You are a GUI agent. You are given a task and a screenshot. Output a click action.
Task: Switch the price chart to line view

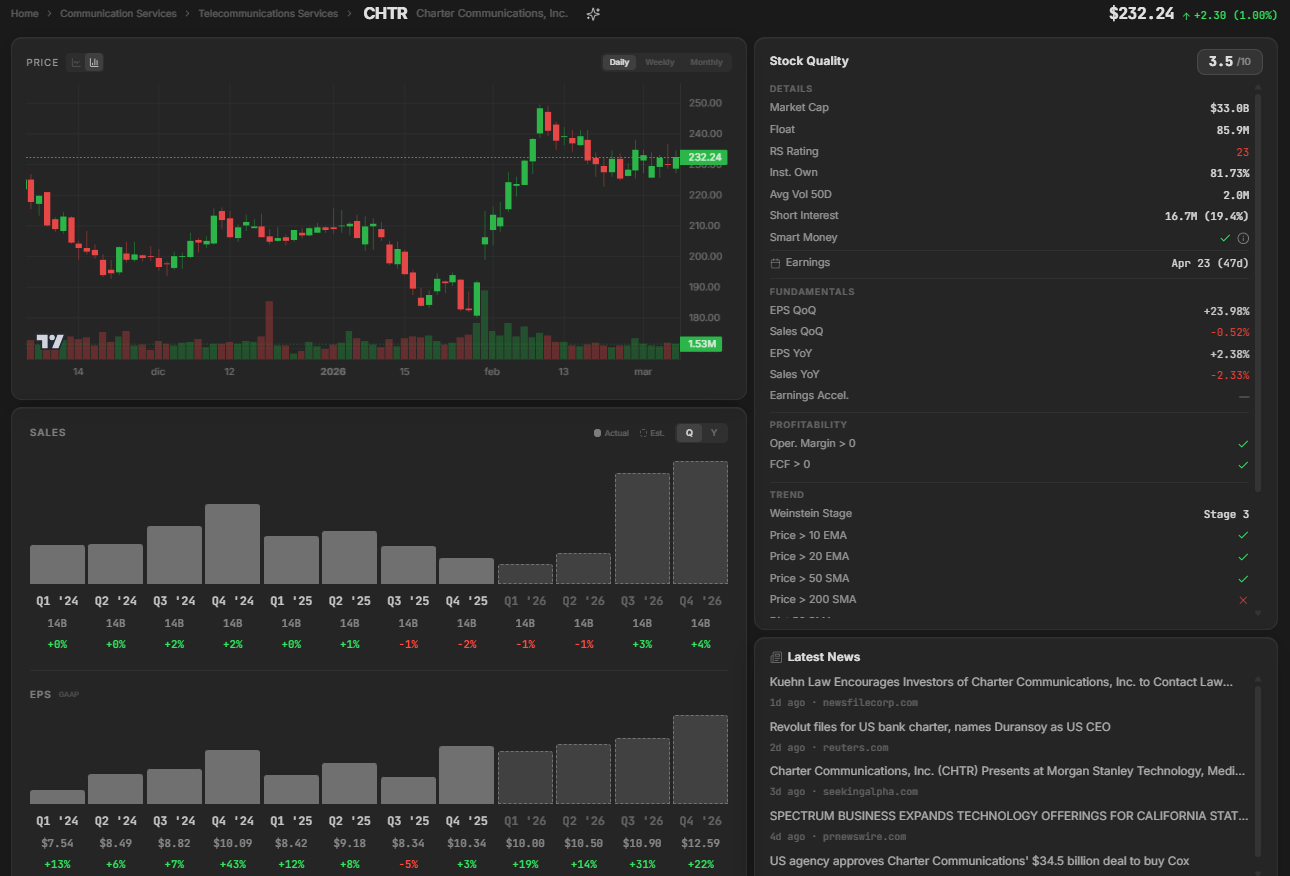(x=75, y=62)
